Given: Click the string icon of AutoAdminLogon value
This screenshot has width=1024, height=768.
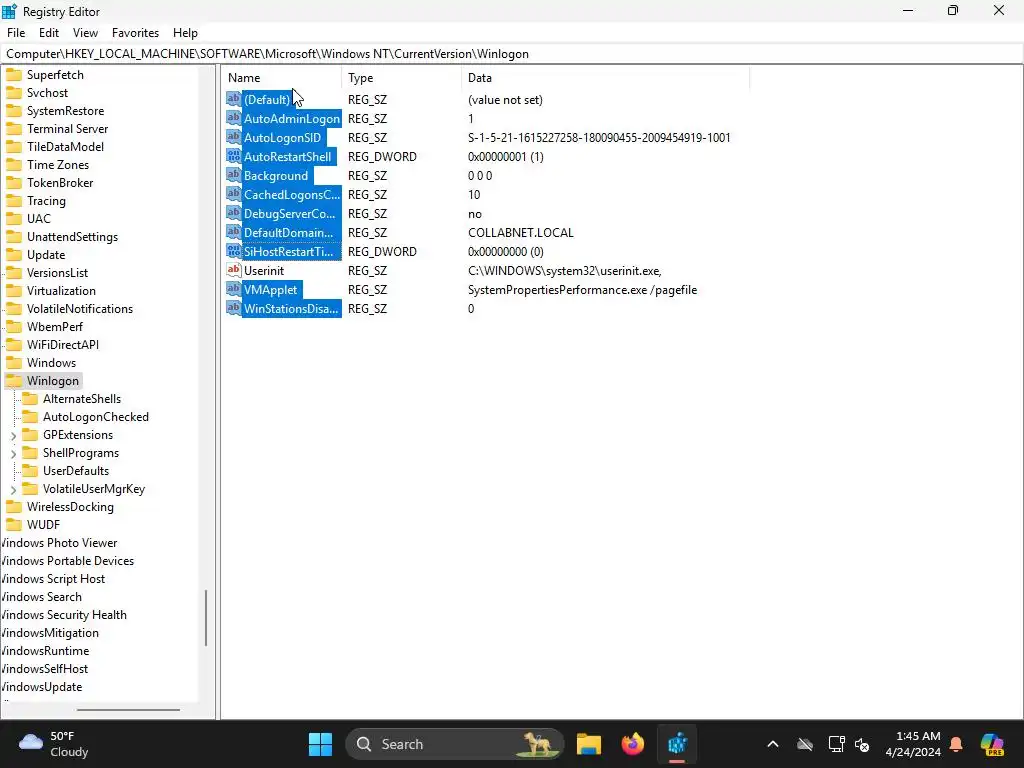Looking at the screenshot, I should point(233,118).
